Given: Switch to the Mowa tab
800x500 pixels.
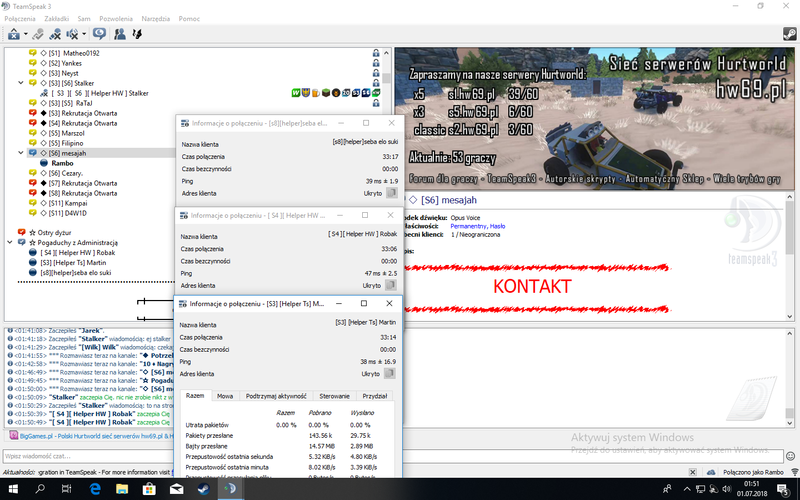Looking at the screenshot, I should point(225,396).
